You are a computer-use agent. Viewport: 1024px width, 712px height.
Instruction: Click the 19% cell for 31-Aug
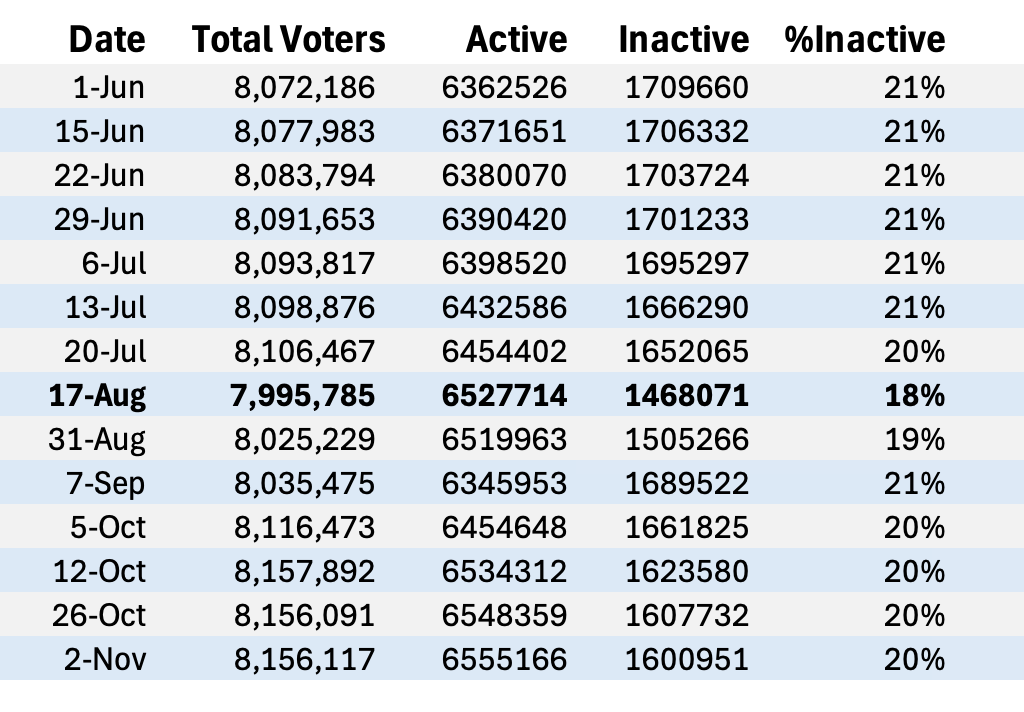(x=914, y=440)
